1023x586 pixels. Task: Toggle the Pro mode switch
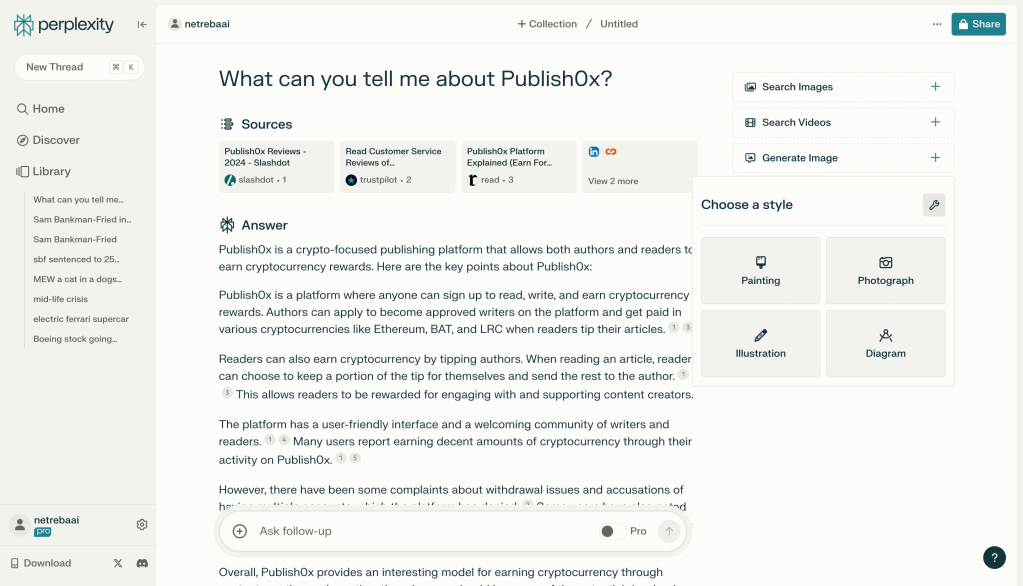click(x=611, y=531)
